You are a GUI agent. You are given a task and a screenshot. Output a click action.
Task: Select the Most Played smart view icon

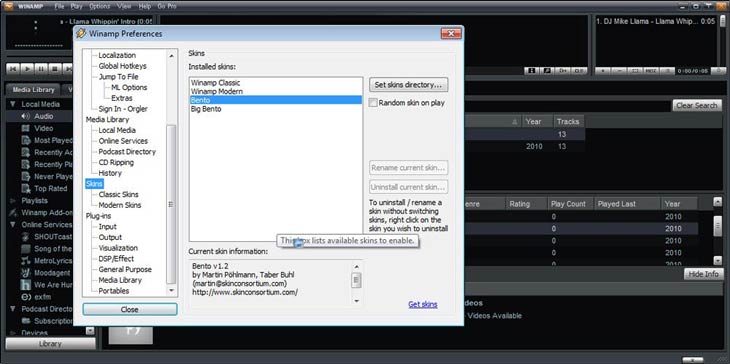pos(26,141)
